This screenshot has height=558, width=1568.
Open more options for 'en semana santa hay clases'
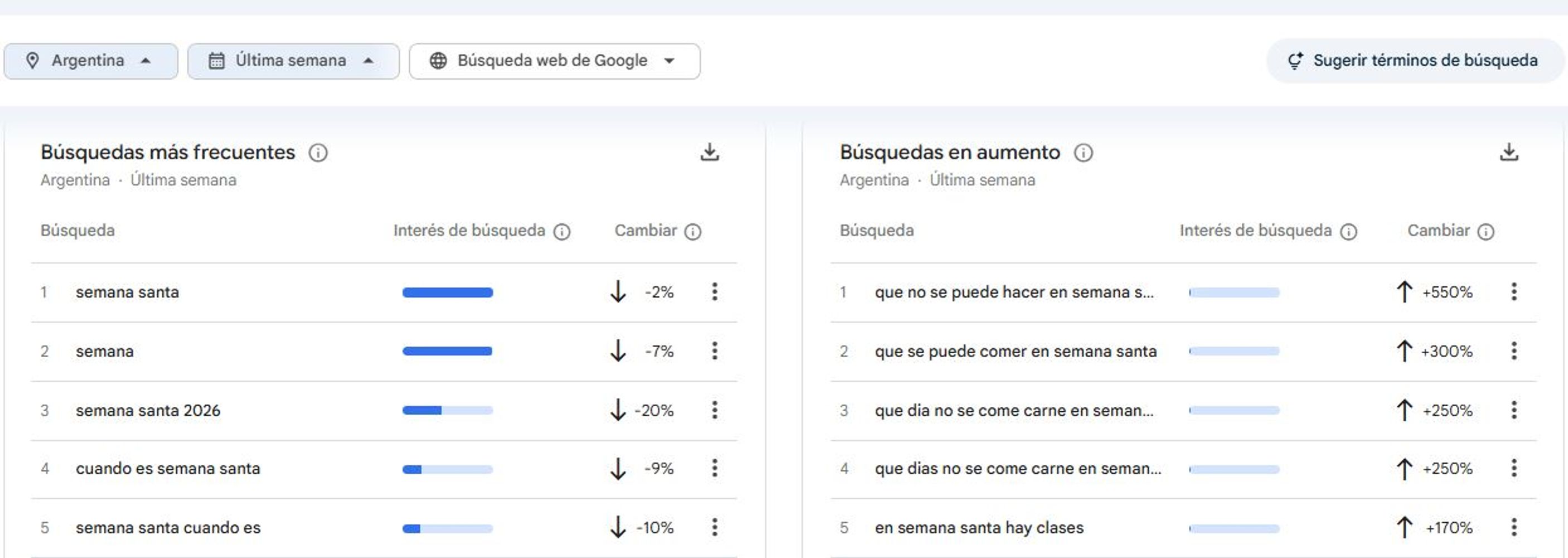coord(1514,527)
